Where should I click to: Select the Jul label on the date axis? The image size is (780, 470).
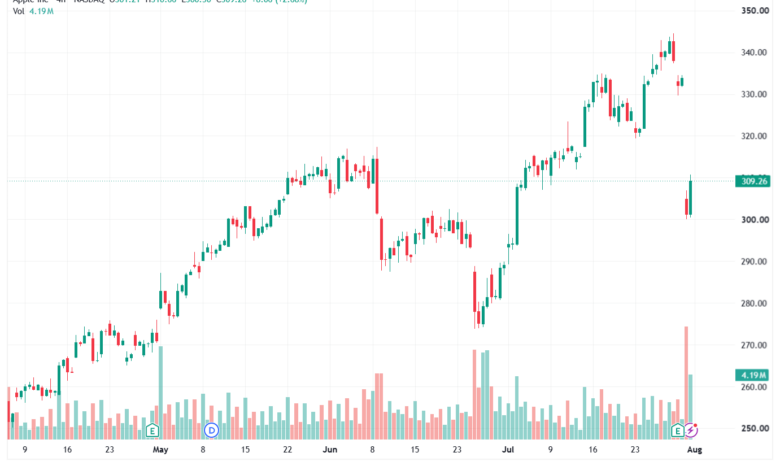(x=507, y=450)
